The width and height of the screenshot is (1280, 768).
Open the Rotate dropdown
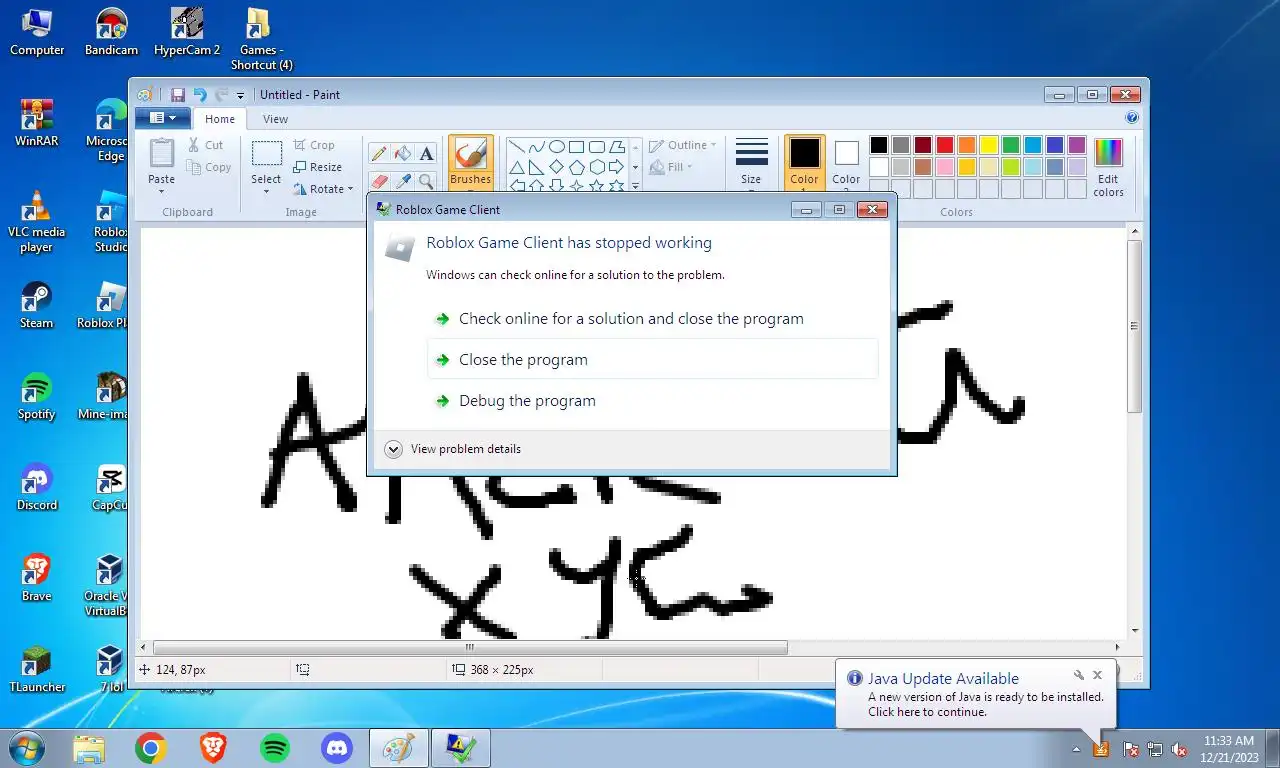pos(323,189)
